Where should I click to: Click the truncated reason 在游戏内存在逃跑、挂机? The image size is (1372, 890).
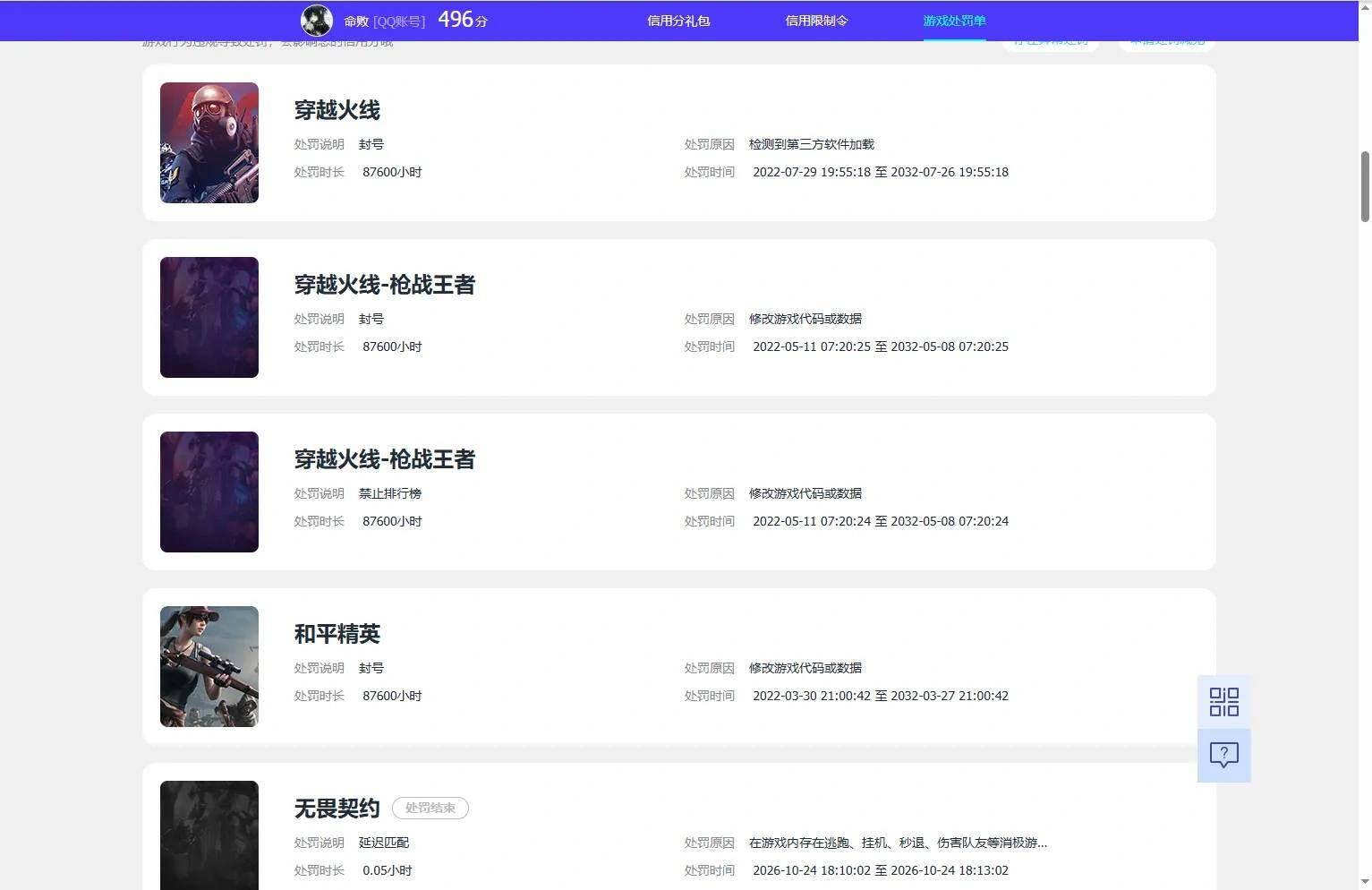click(898, 843)
